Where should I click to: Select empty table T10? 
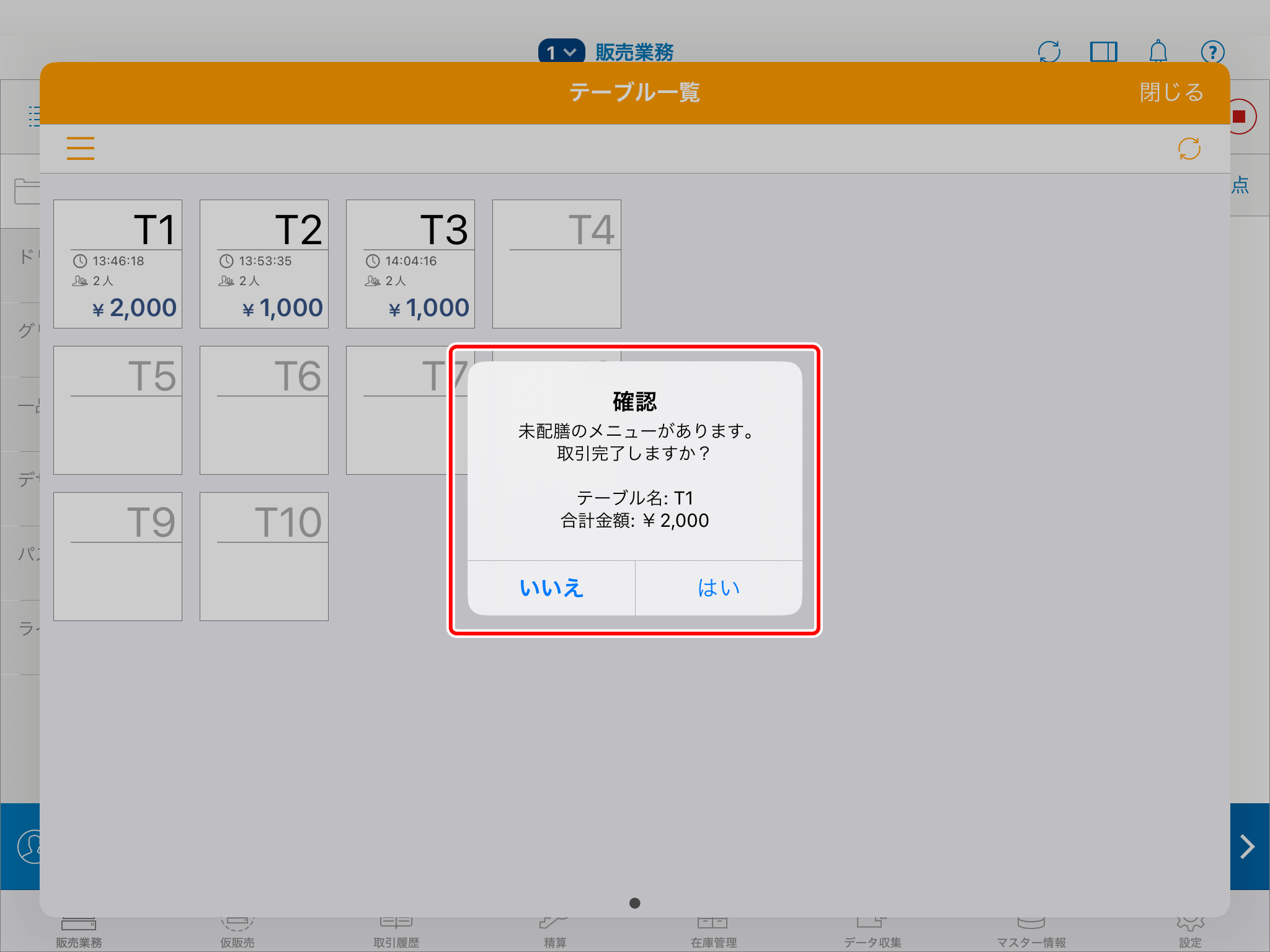pos(264,557)
